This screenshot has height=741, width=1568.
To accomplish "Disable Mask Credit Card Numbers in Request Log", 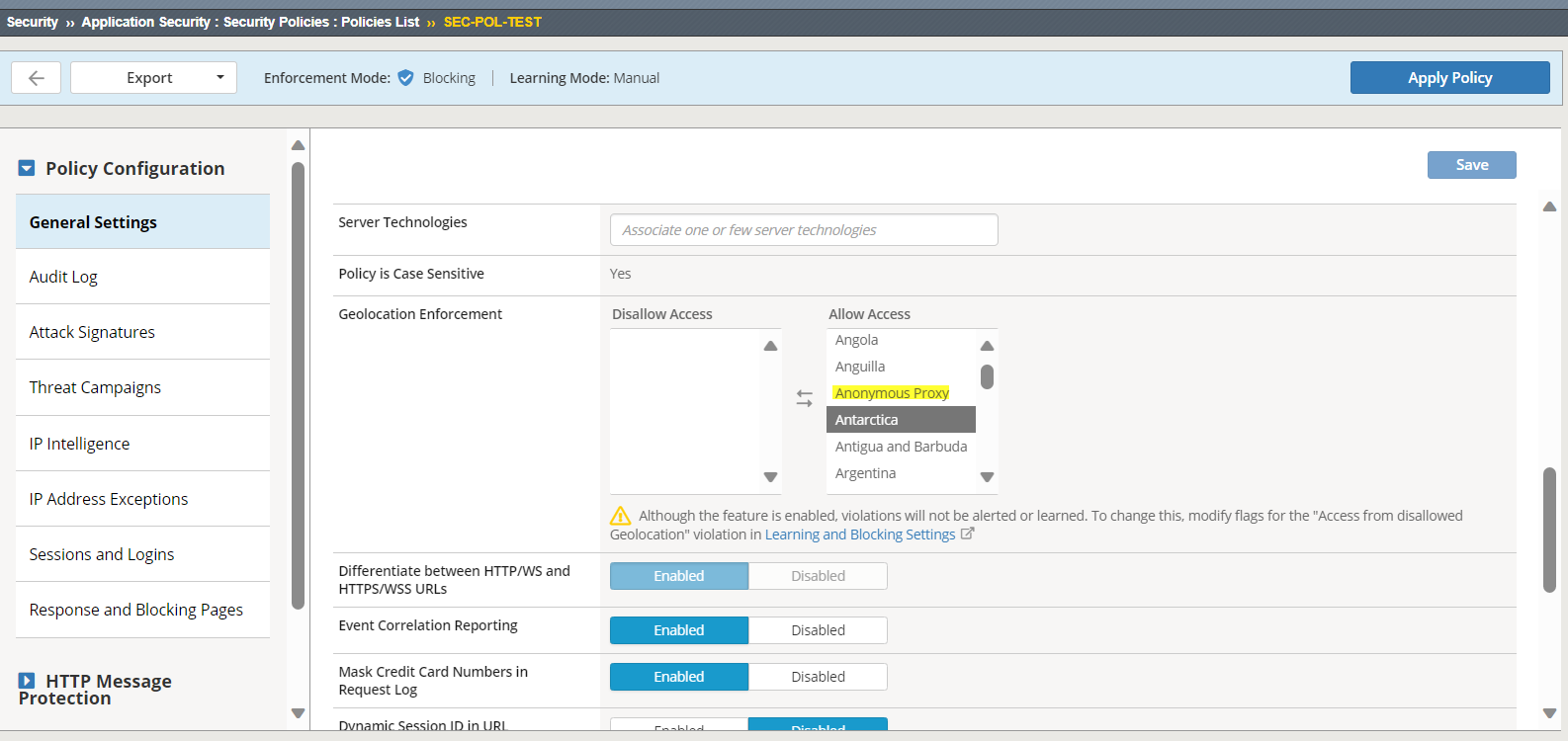I will [817, 677].
